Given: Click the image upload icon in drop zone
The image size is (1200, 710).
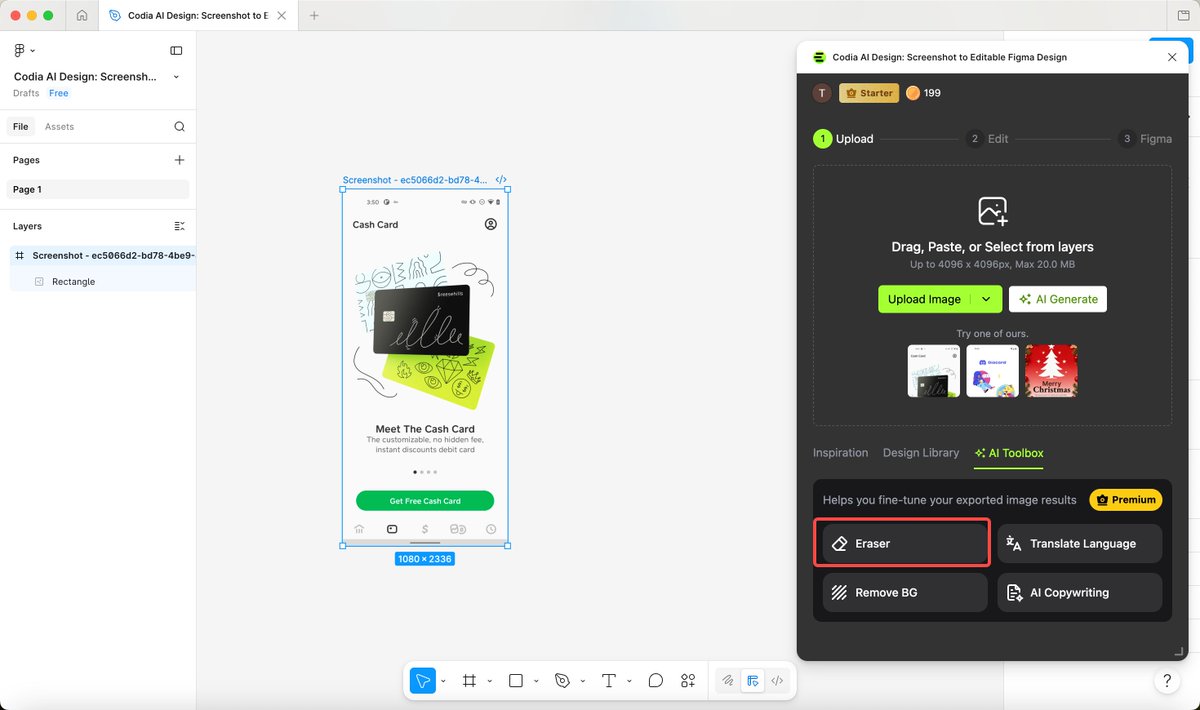Looking at the screenshot, I should (x=992, y=211).
